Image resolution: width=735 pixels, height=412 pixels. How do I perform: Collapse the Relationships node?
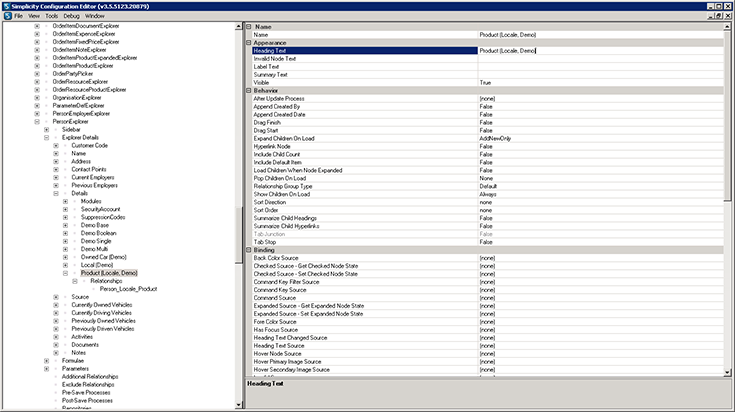[75, 281]
